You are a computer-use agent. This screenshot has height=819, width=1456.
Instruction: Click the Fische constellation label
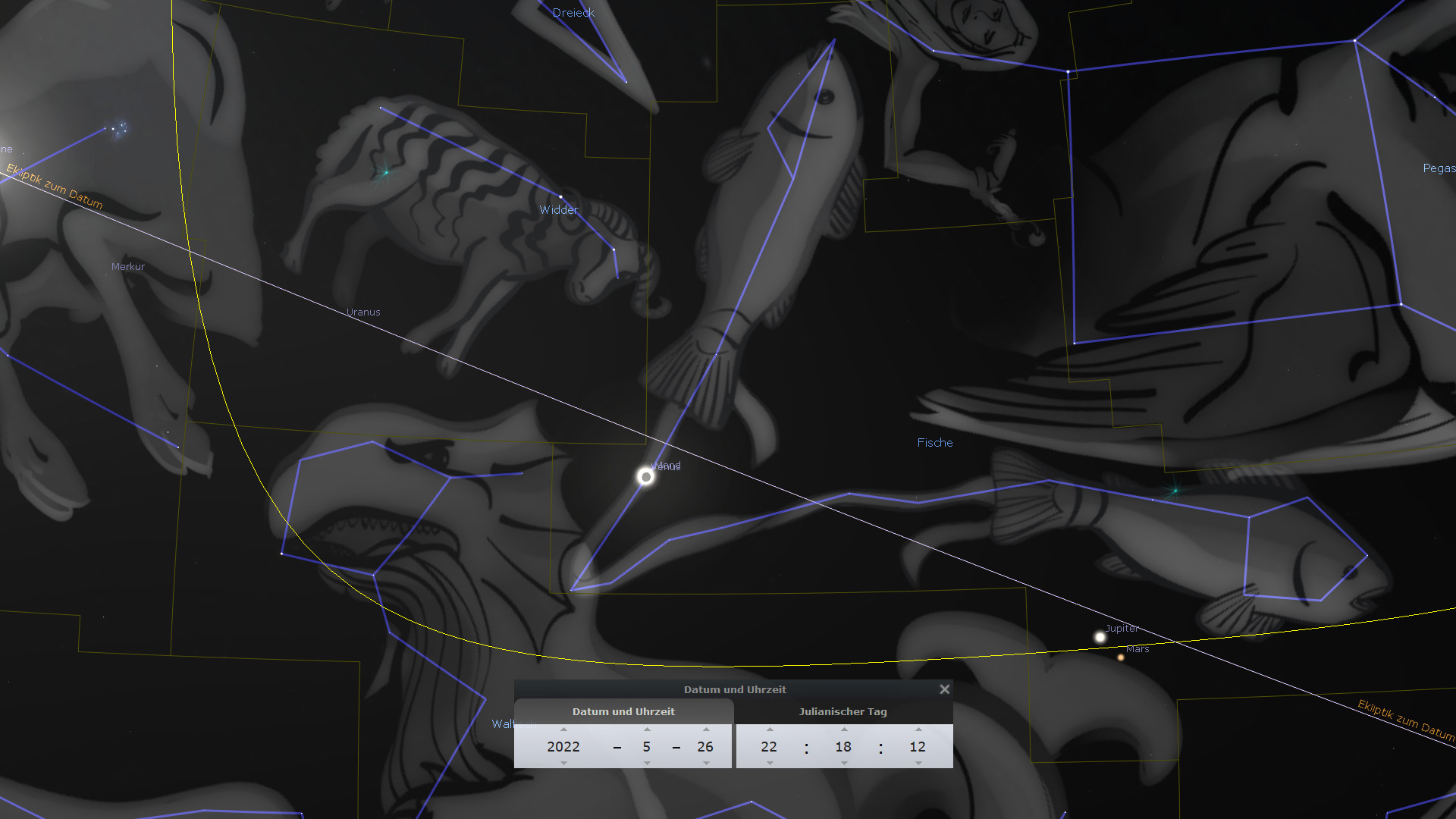pyautogui.click(x=935, y=443)
